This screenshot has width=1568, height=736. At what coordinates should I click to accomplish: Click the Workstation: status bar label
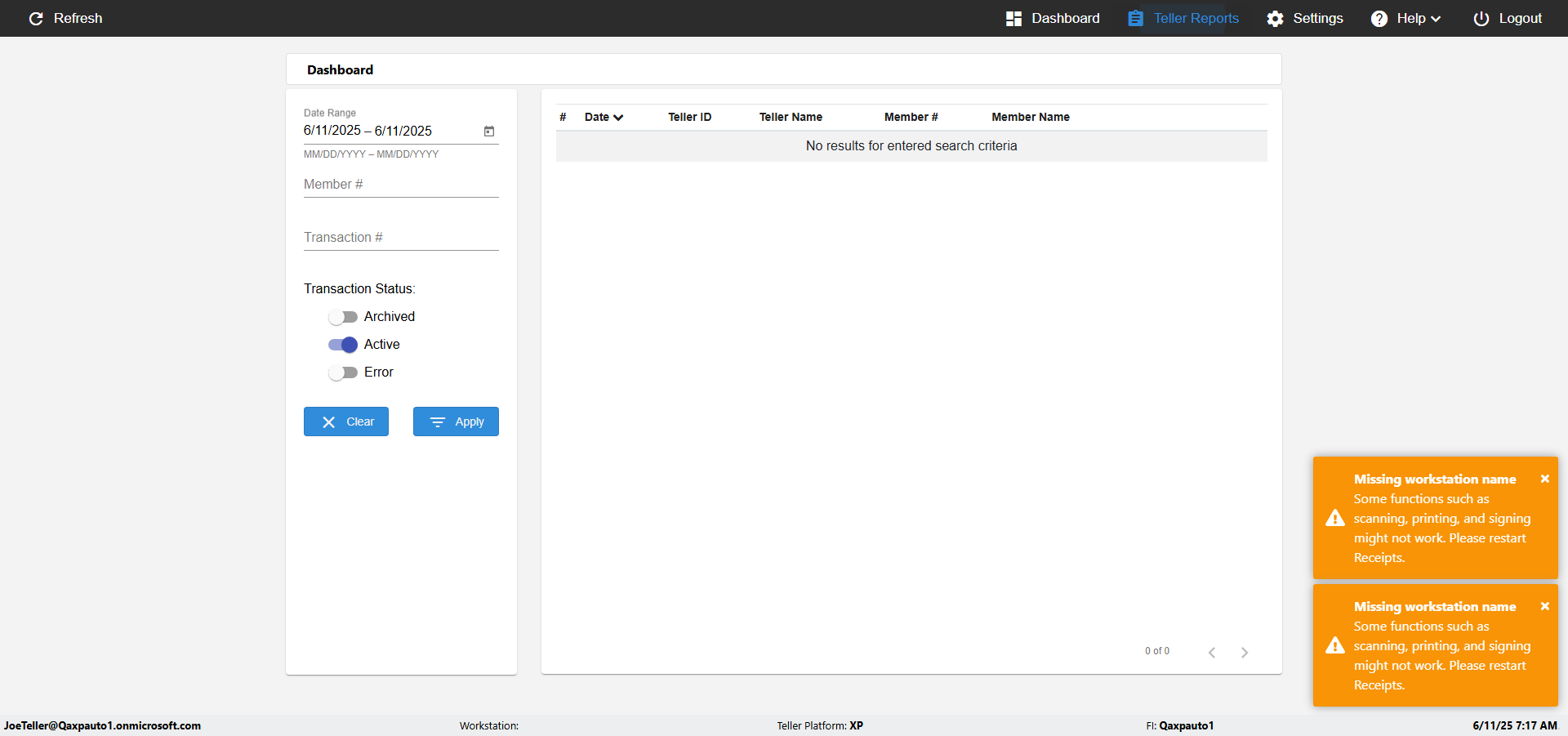(488, 725)
